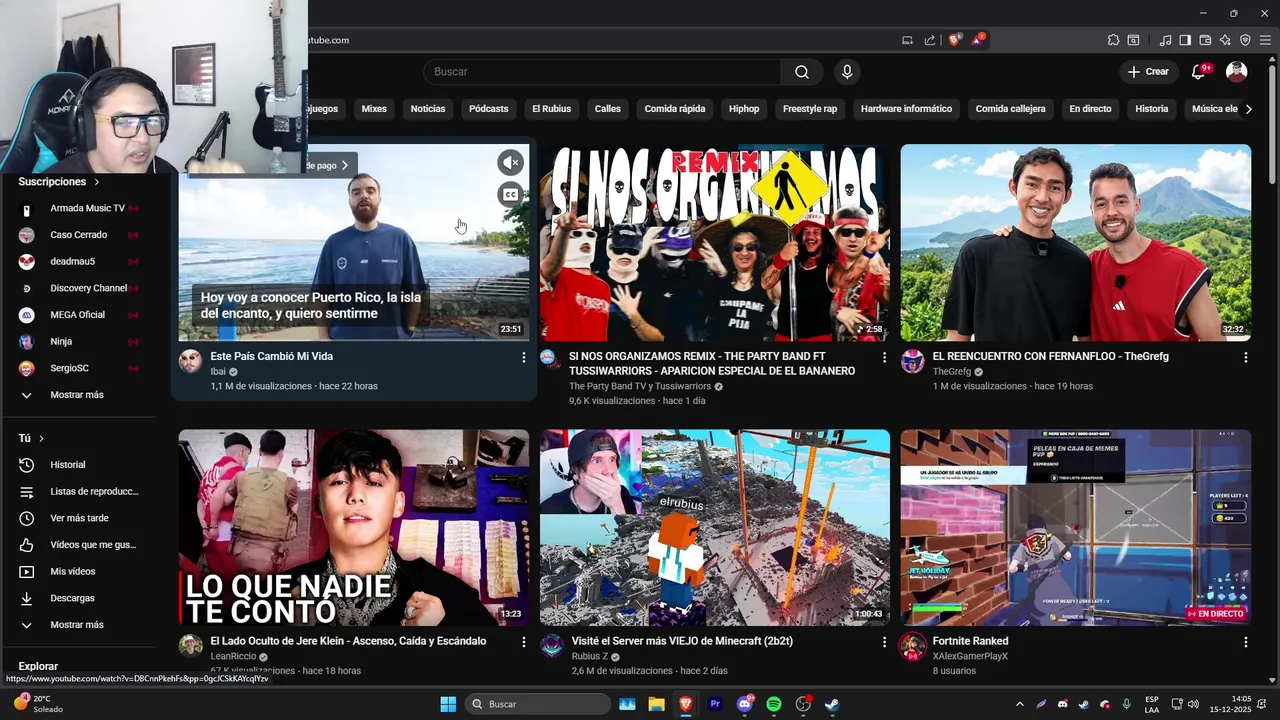1280x720 pixels.
Task: Unmute the Ibai video preview
Action: pos(511,162)
